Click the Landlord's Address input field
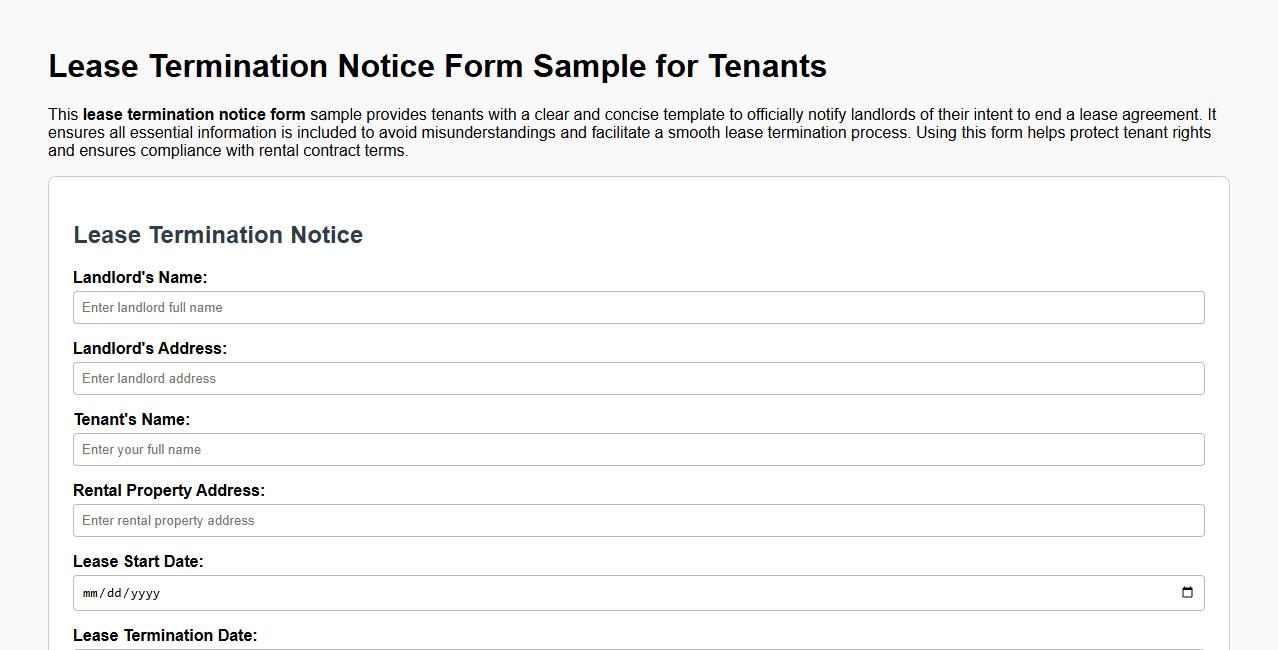This screenshot has height=650, width=1278. coord(638,378)
